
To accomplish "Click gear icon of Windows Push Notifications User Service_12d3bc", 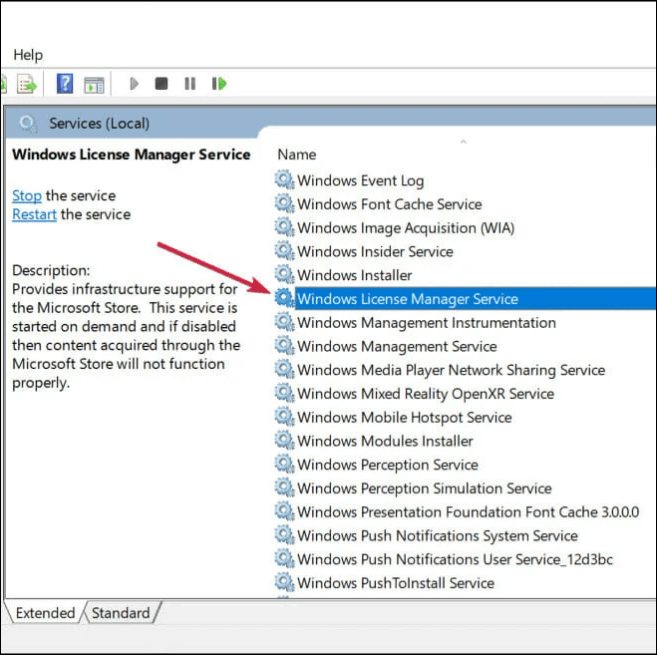I will click(x=285, y=559).
